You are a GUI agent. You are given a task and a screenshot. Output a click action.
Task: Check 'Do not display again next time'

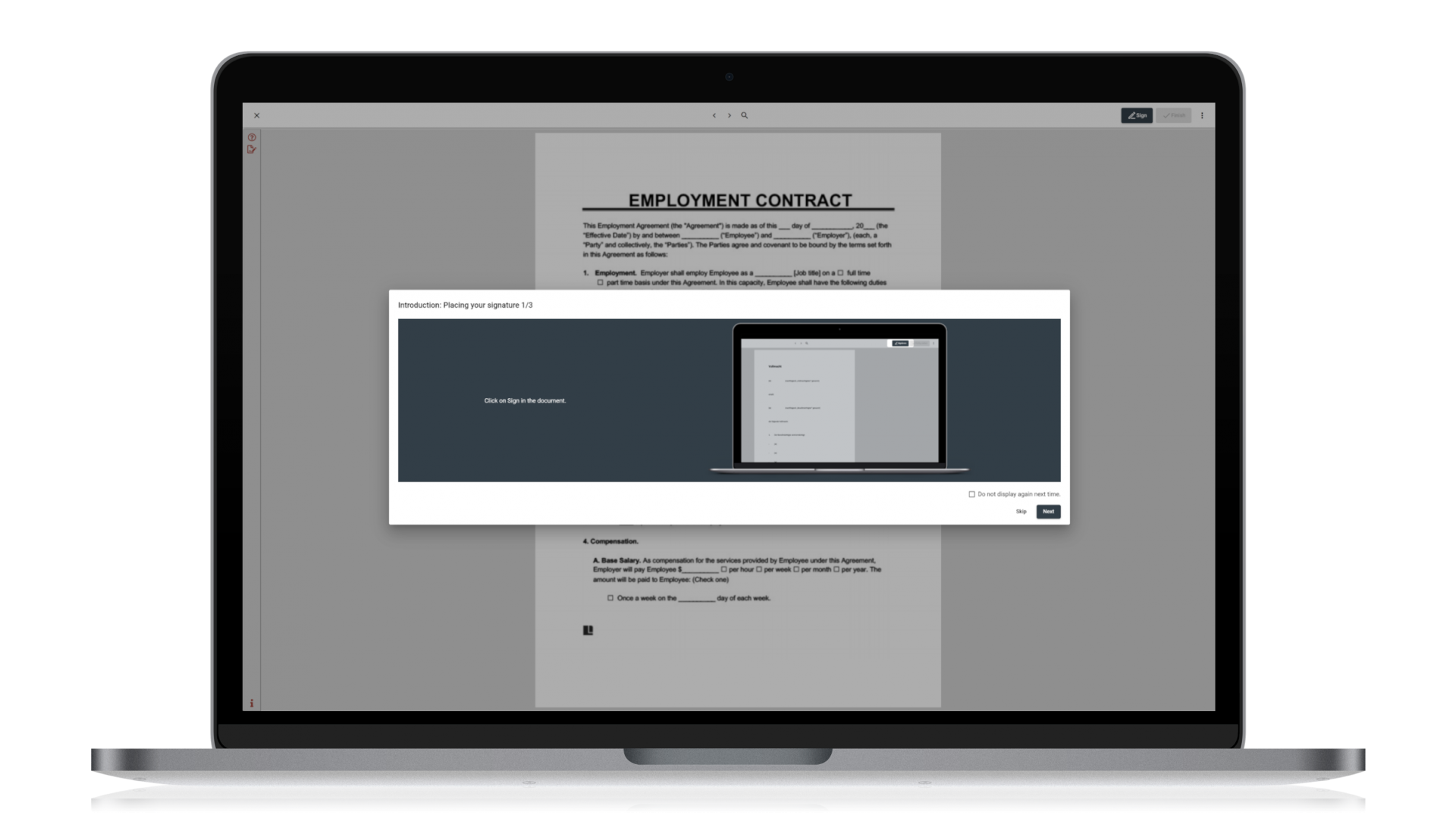pos(971,494)
